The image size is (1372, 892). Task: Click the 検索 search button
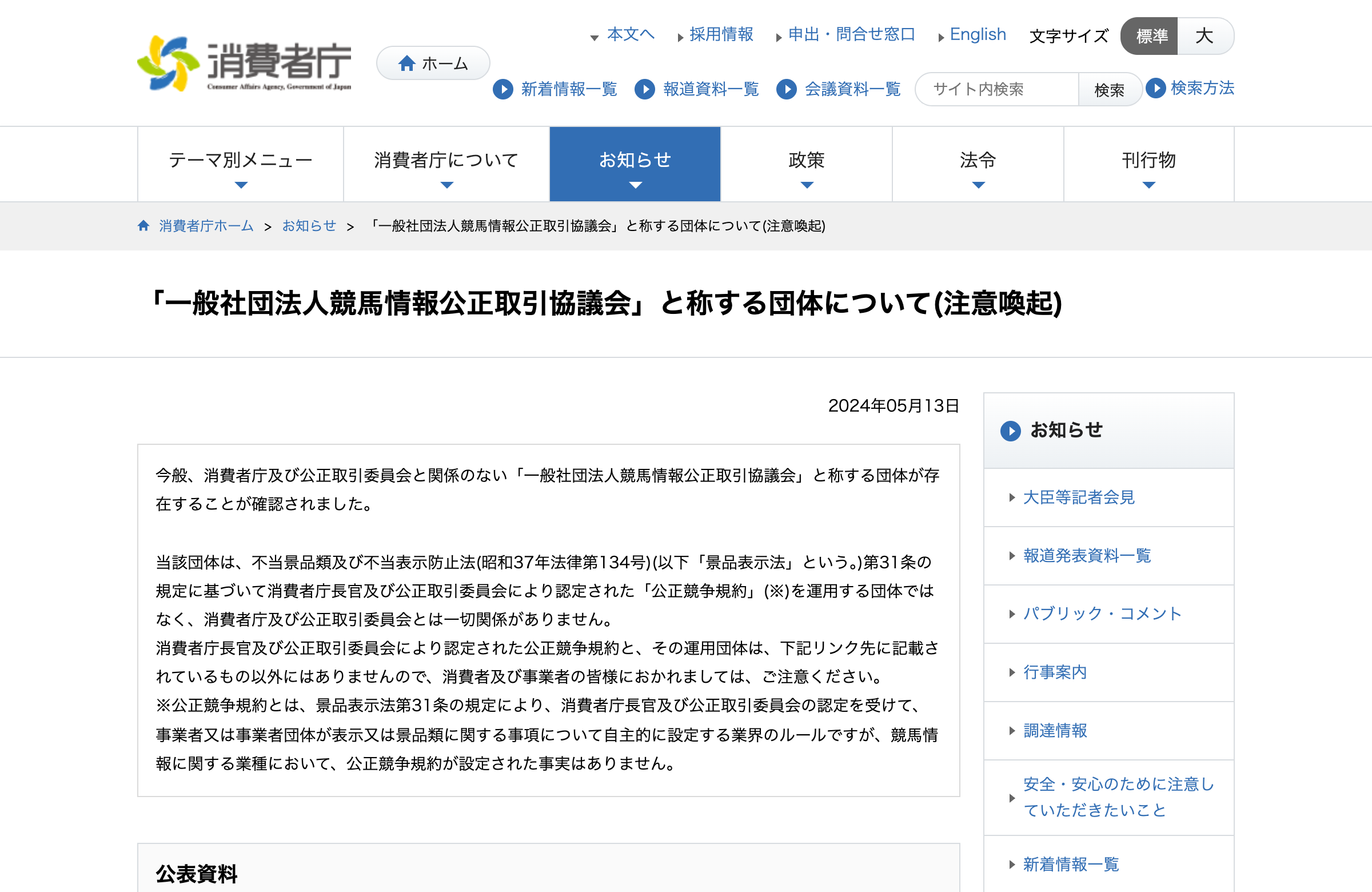[1110, 89]
